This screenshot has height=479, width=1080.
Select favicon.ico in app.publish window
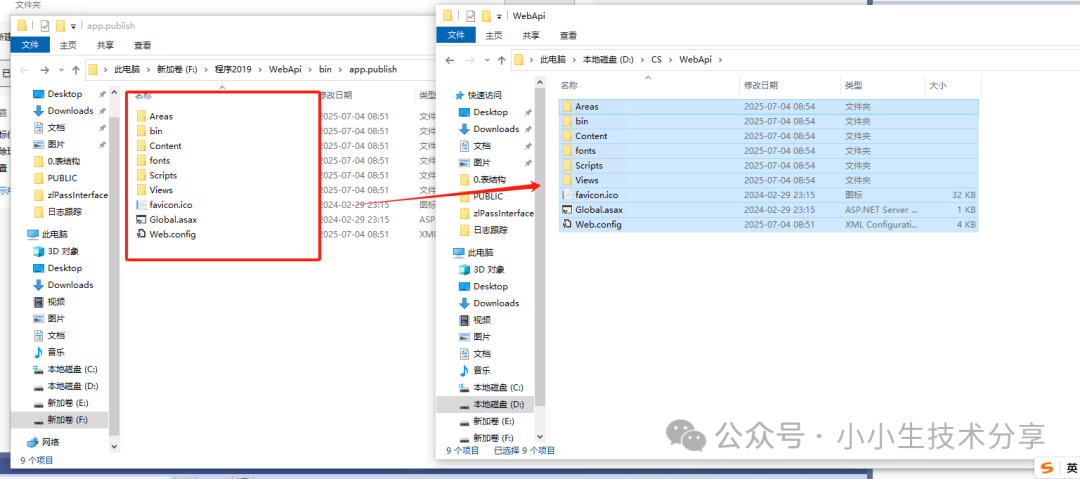[x=164, y=205]
